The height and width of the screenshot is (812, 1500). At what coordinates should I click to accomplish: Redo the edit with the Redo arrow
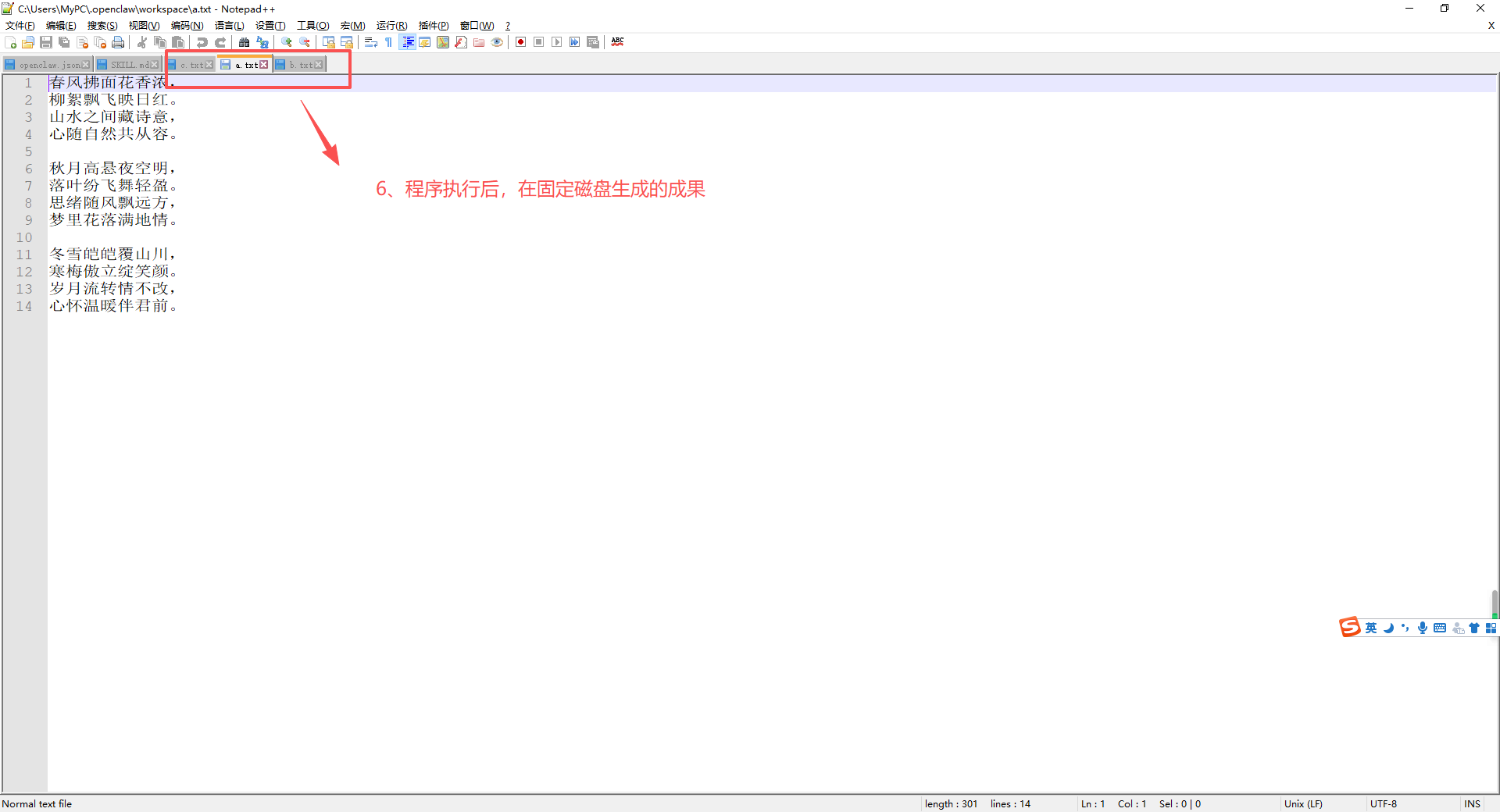pyautogui.click(x=220, y=42)
